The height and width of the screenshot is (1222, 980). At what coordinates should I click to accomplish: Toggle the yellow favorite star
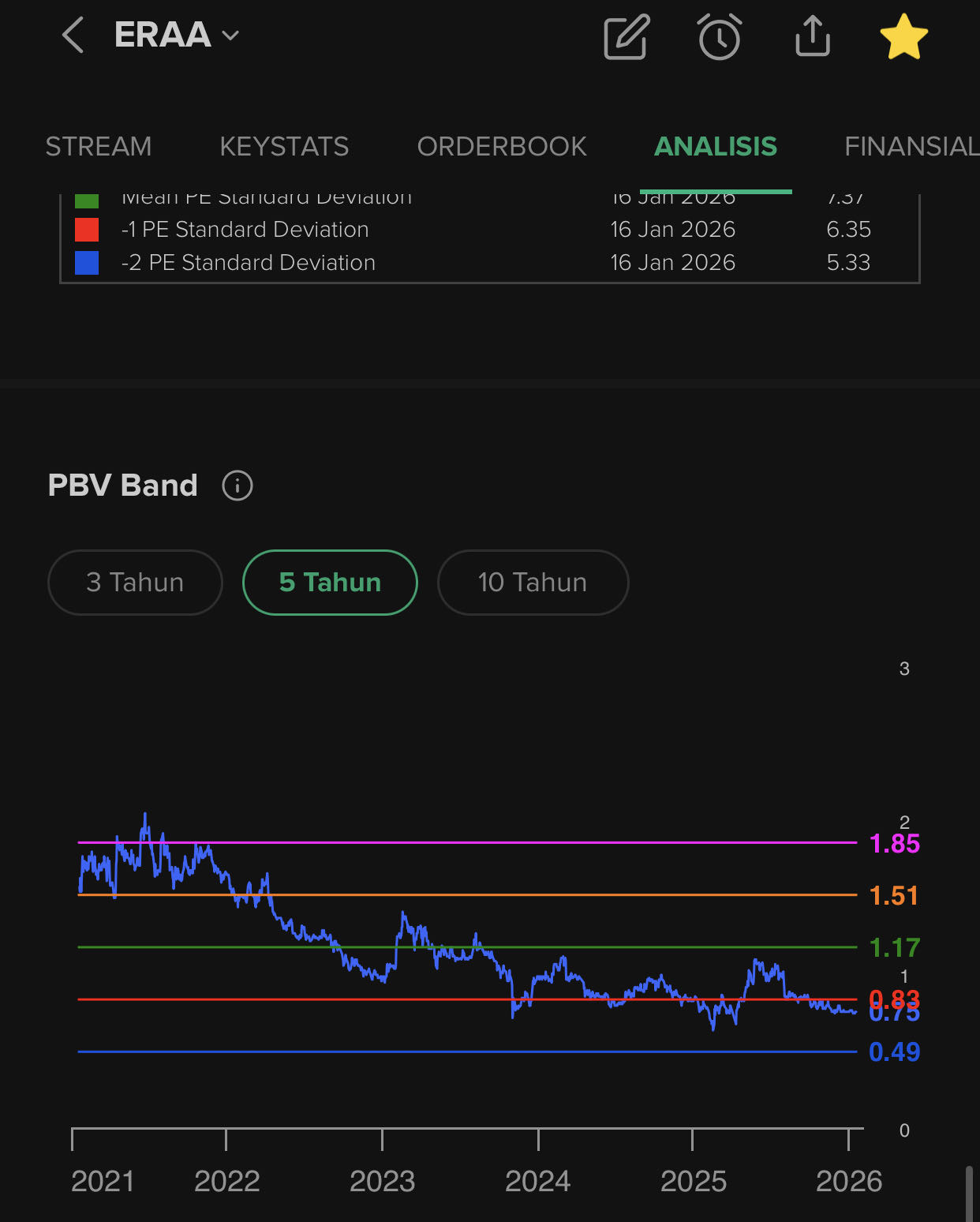click(903, 36)
